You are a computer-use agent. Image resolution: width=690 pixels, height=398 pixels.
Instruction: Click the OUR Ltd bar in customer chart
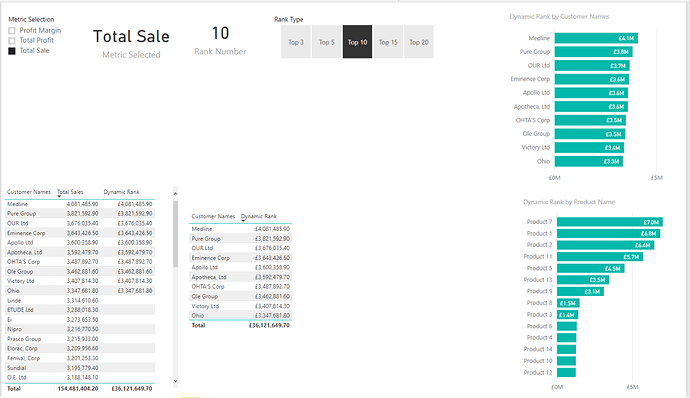tap(592, 66)
